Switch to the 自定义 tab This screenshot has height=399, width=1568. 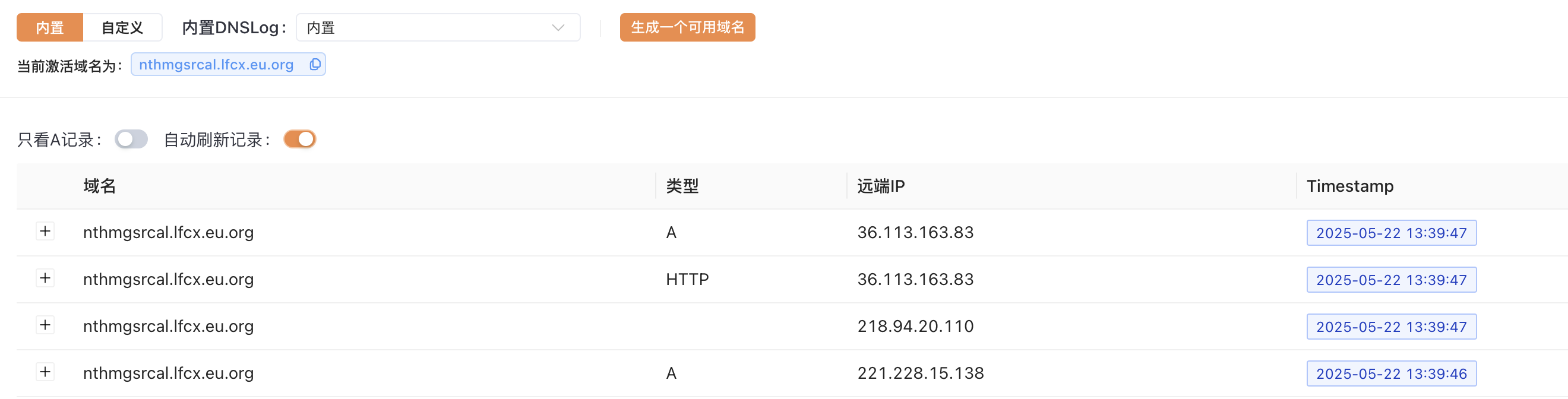tap(122, 28)
